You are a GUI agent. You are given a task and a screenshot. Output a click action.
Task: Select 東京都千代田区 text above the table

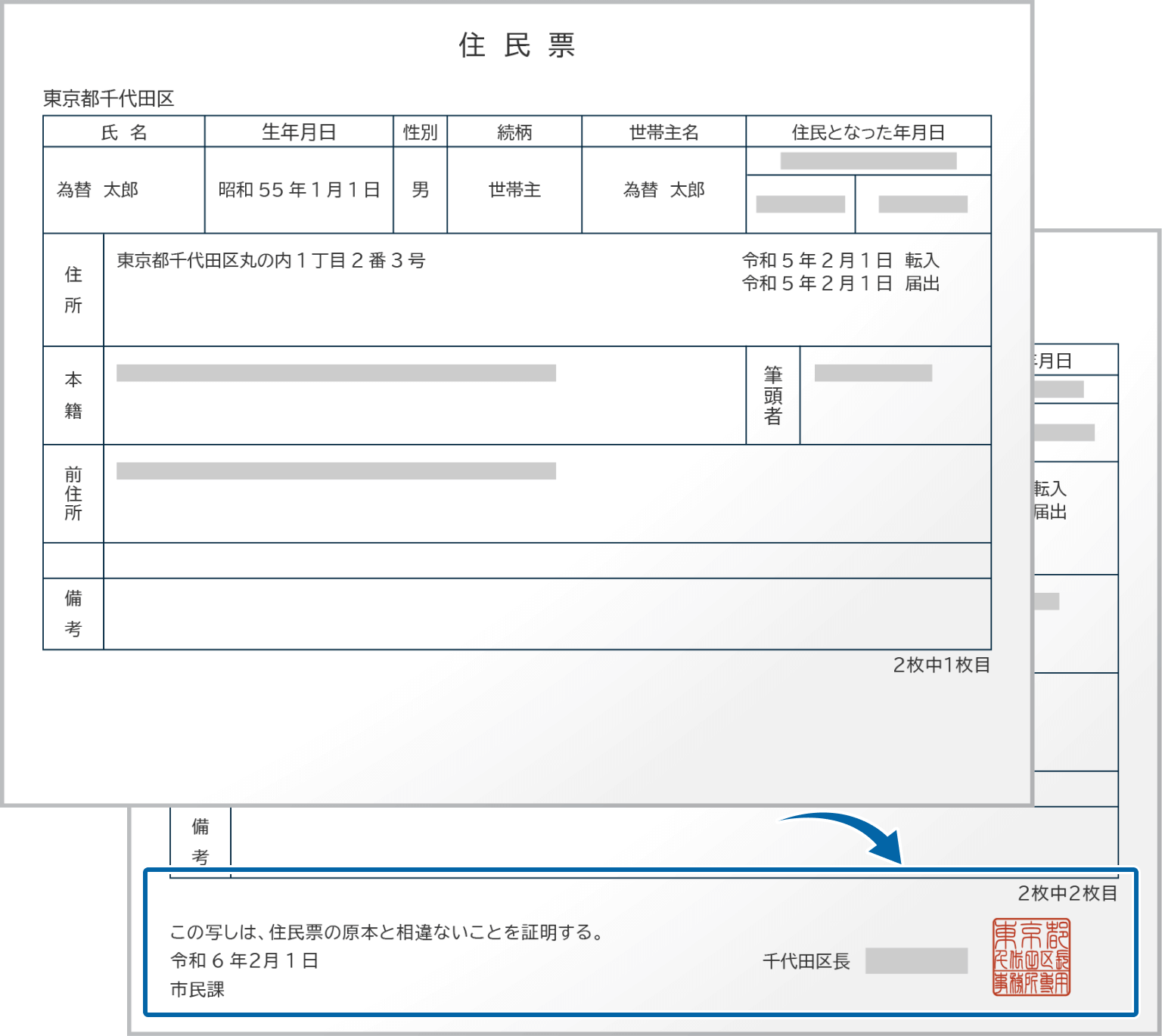point(109,98)
